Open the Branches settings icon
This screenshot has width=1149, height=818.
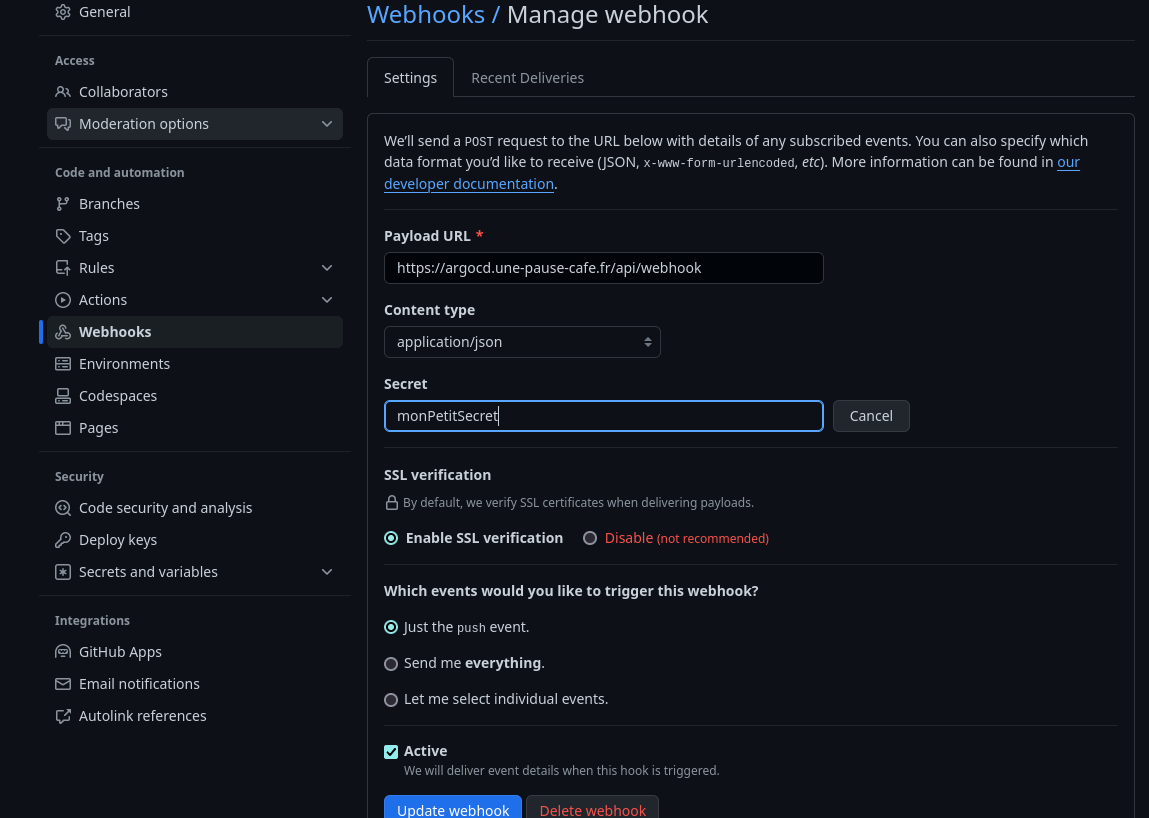pyautogui.click(x=61, y=203)
